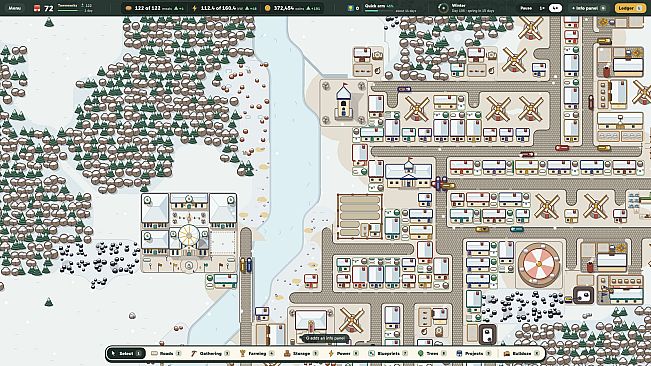Image resolution: width=651 pixels, height=366 pixels.
Task: Open the Gathering build category
Action: [x=210, y=353]
